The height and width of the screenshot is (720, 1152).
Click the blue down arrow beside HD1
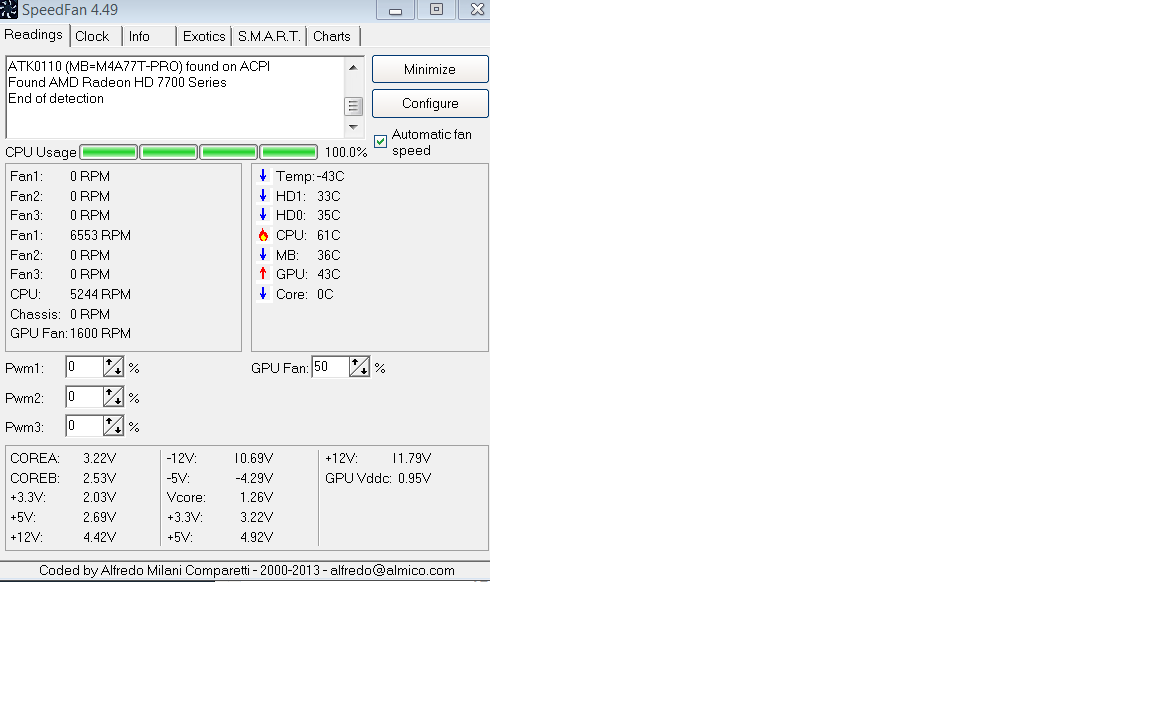click(x=263, y=195)
